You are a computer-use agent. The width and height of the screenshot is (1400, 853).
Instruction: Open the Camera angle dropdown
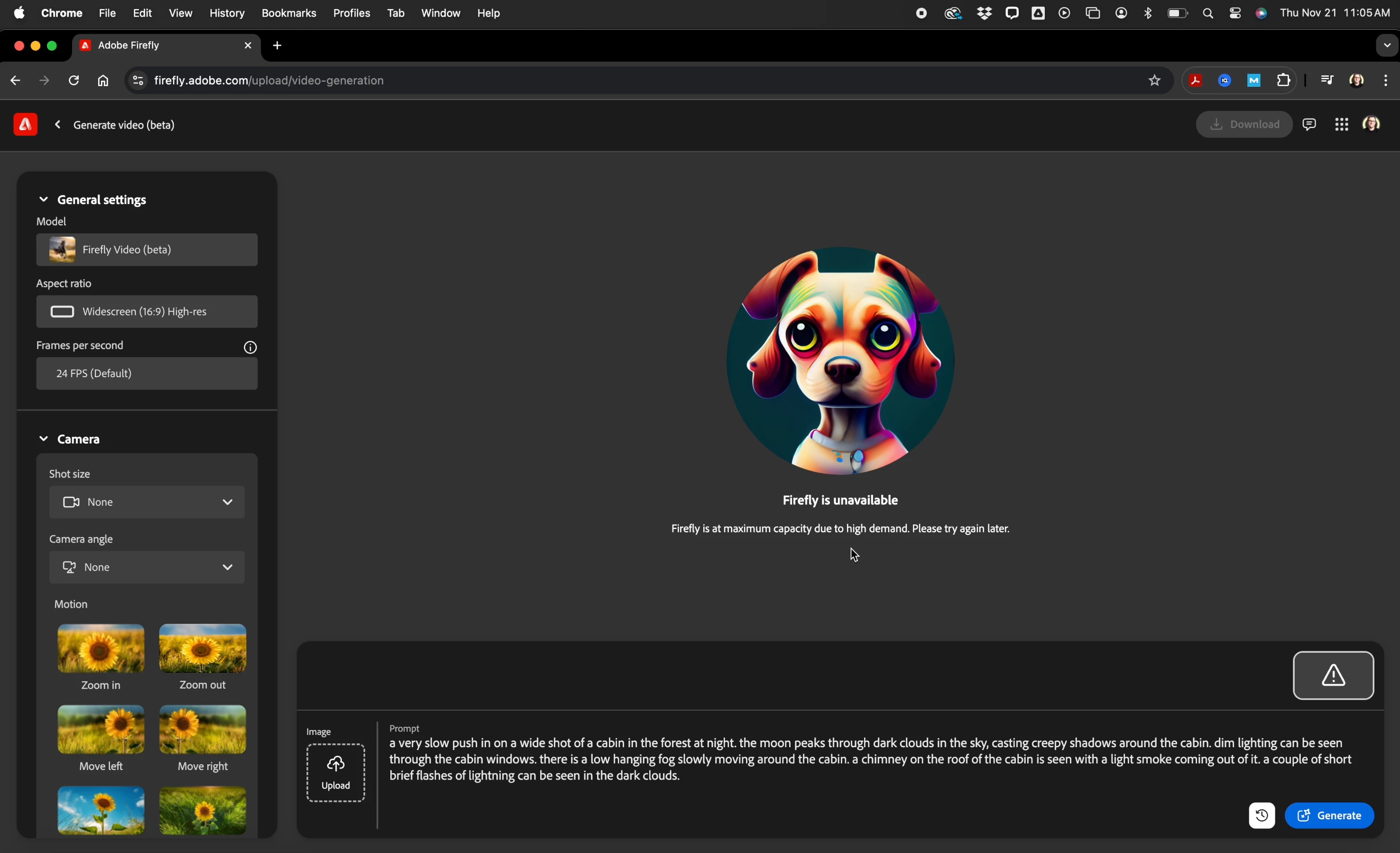147,568
